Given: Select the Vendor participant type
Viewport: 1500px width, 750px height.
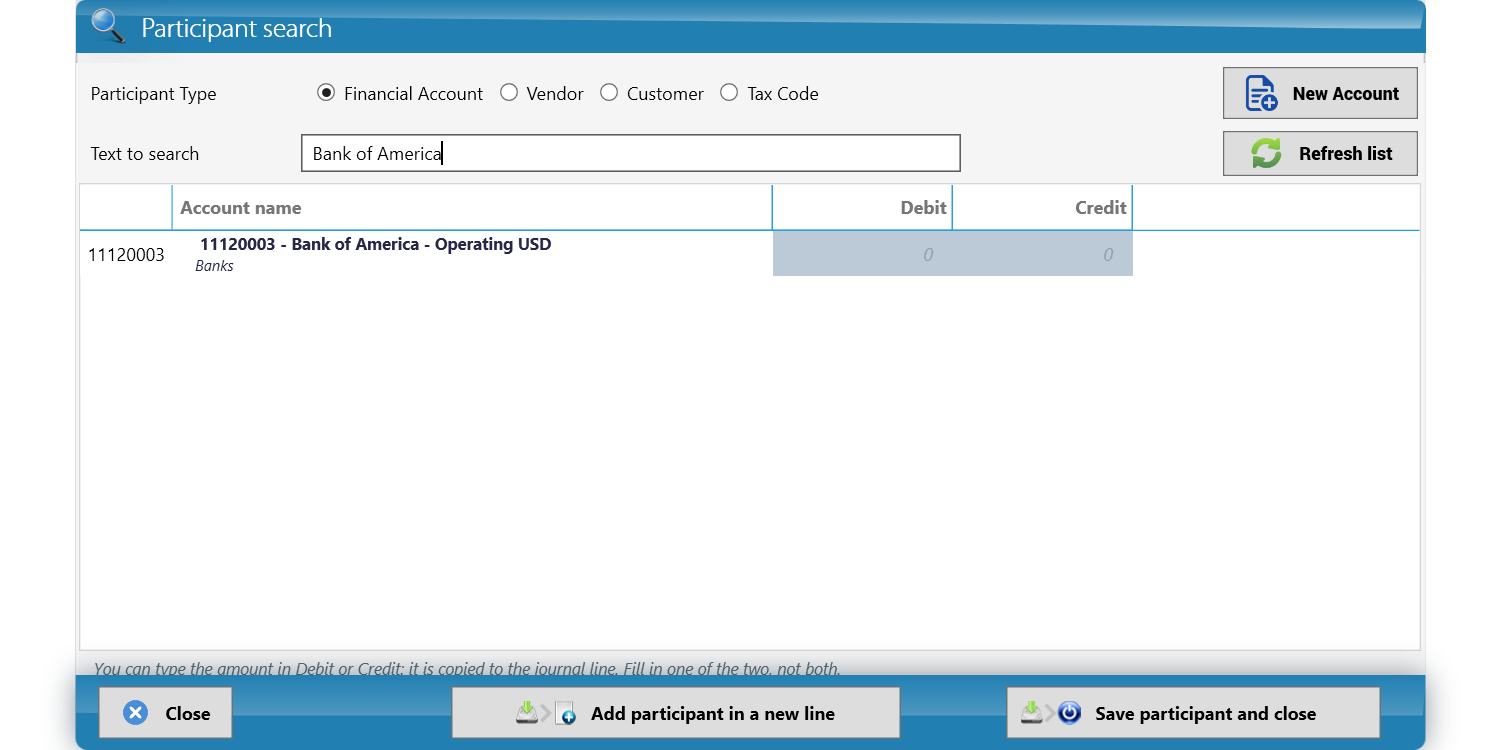Looking at the screenshot, I should (509, 93).
